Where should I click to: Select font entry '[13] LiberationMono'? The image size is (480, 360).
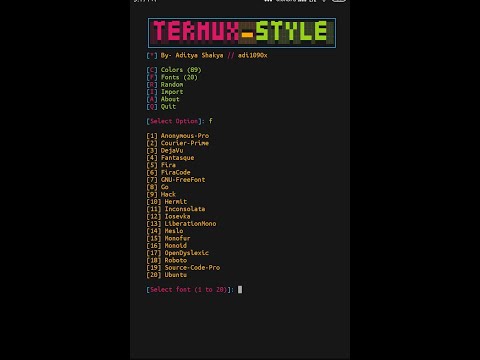[x=181, y=224]
